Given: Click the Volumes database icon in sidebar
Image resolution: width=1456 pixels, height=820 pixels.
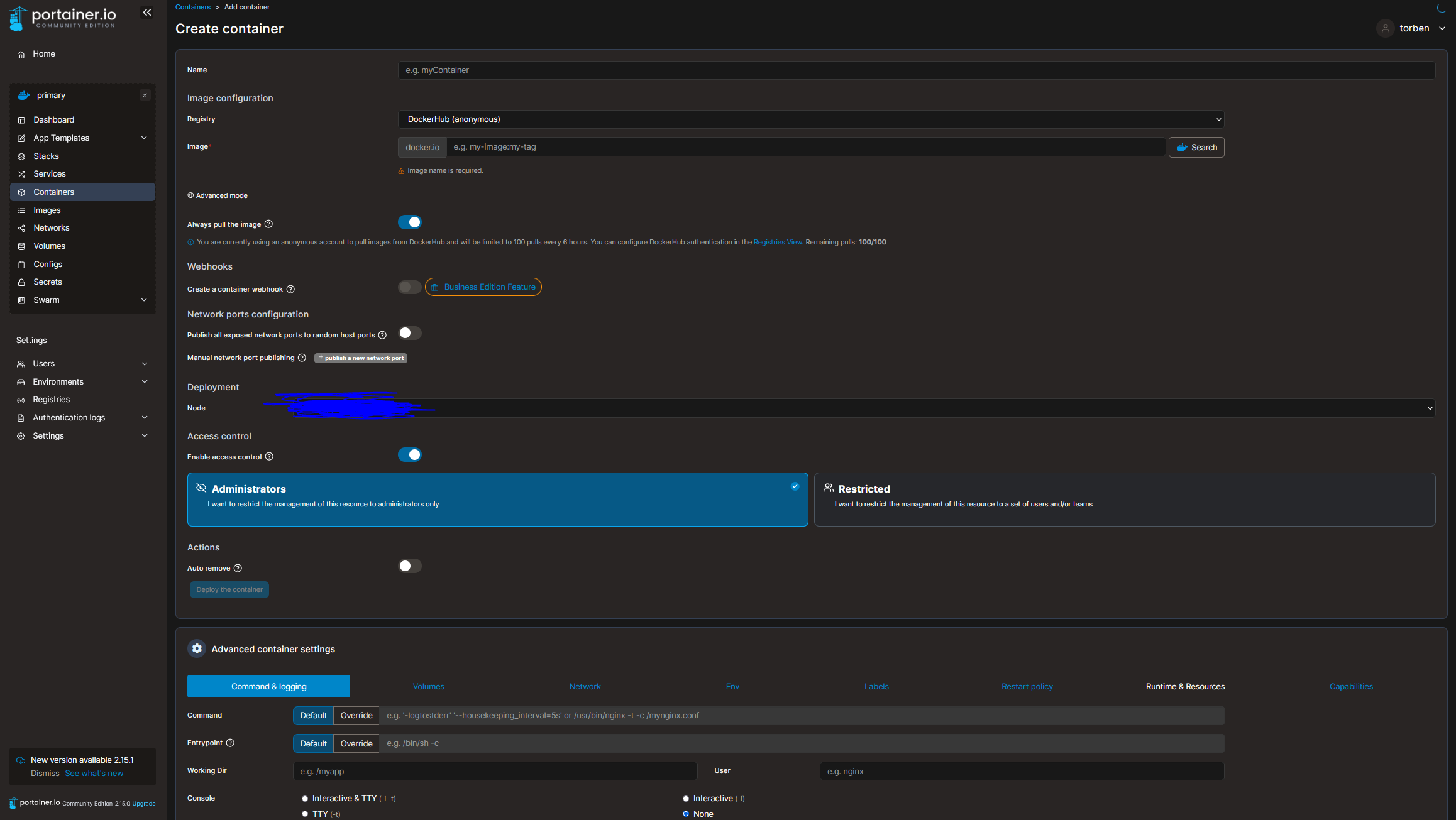Looking at the screenshot, I should click(x=21, y=246).
